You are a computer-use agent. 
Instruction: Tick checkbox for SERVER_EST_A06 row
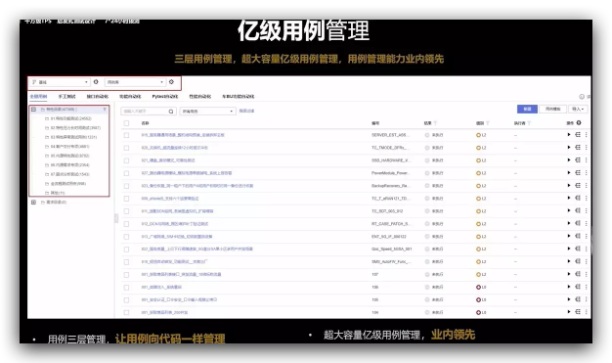126,135
